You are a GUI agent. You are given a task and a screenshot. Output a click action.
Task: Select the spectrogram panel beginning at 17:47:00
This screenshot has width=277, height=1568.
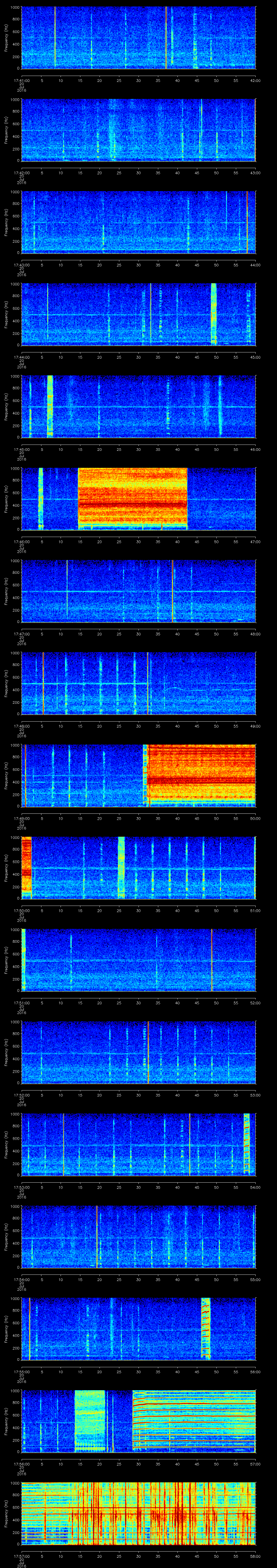(138, 590)
